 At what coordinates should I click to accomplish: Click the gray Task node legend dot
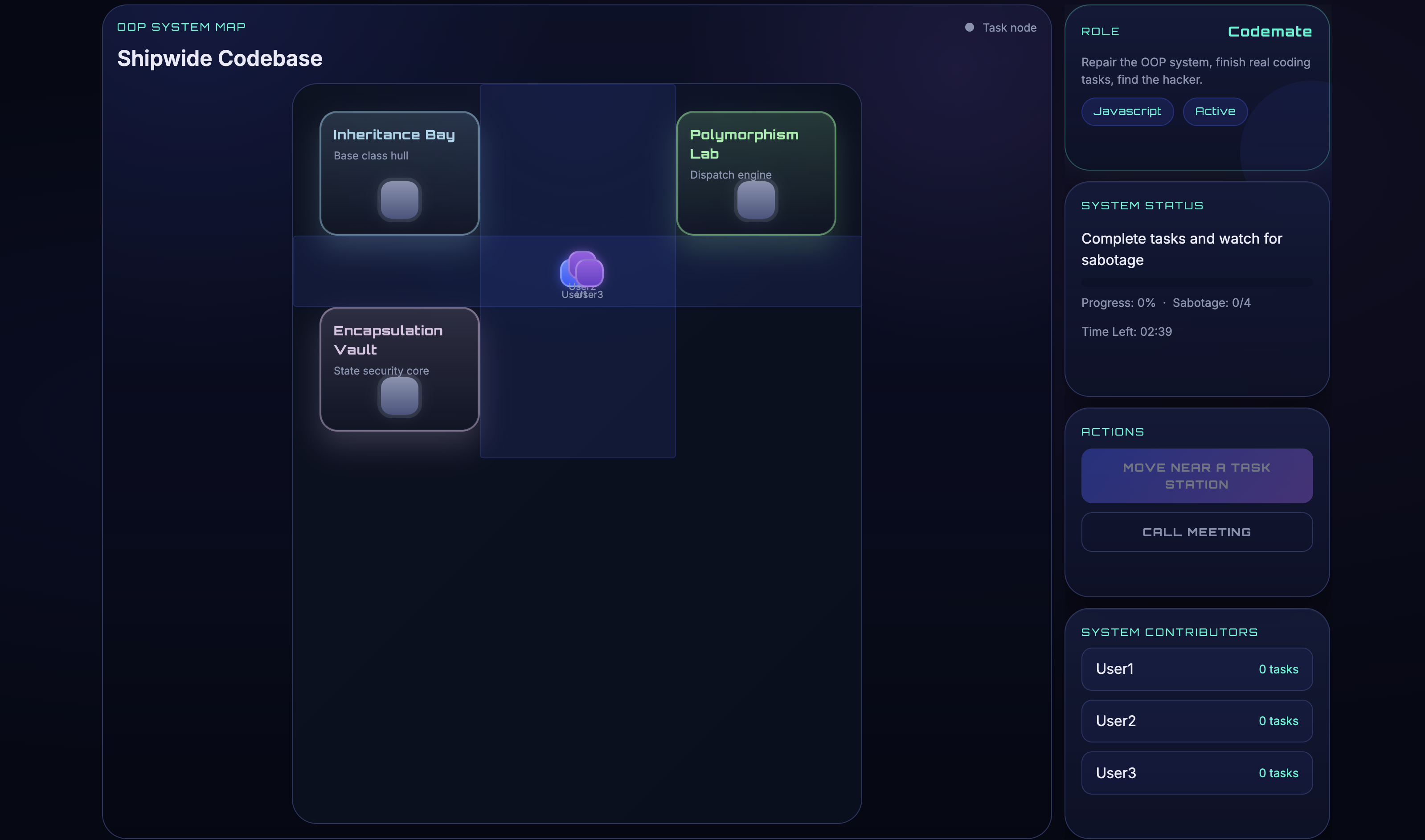969,27
